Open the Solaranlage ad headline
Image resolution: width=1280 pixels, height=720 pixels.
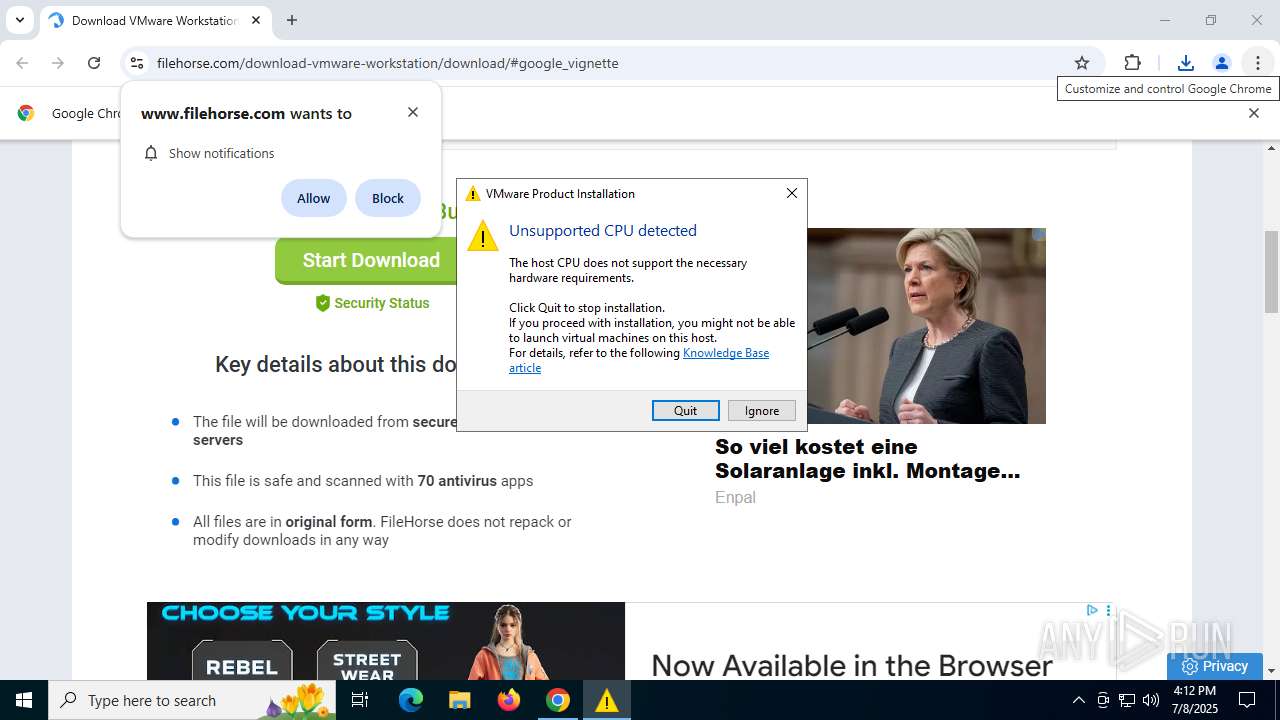(x=867, y=459)
